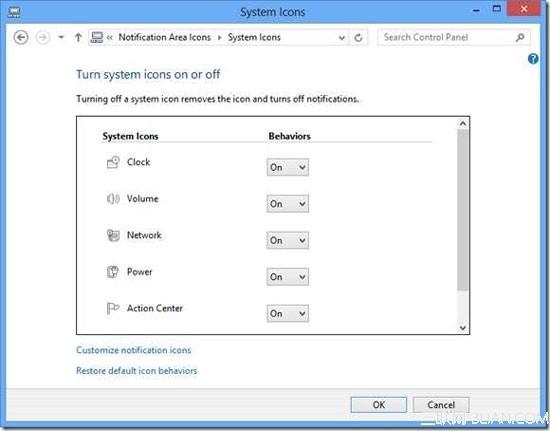
Task: Select Notification Area Icons breadcrumb
Action: tap(165, 37)
